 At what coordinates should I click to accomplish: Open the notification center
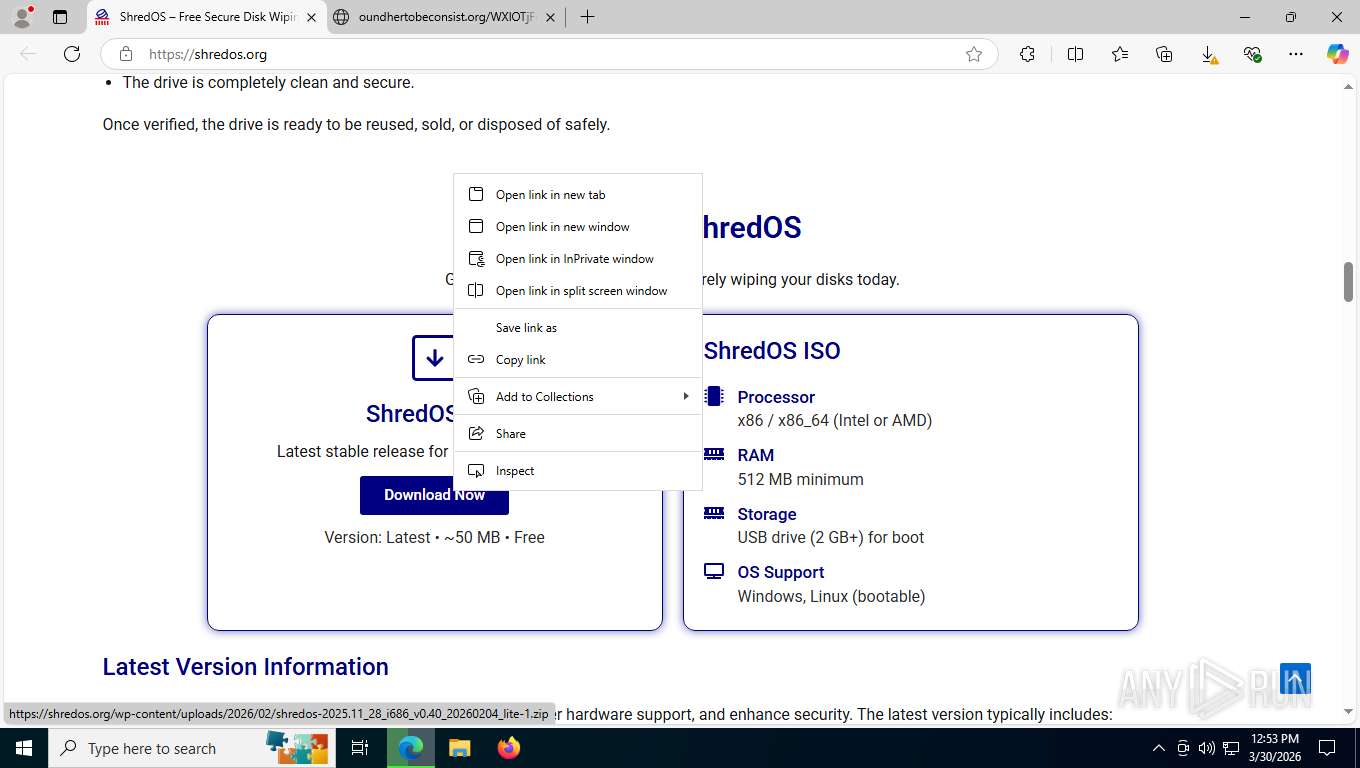tap(1327, 748)
